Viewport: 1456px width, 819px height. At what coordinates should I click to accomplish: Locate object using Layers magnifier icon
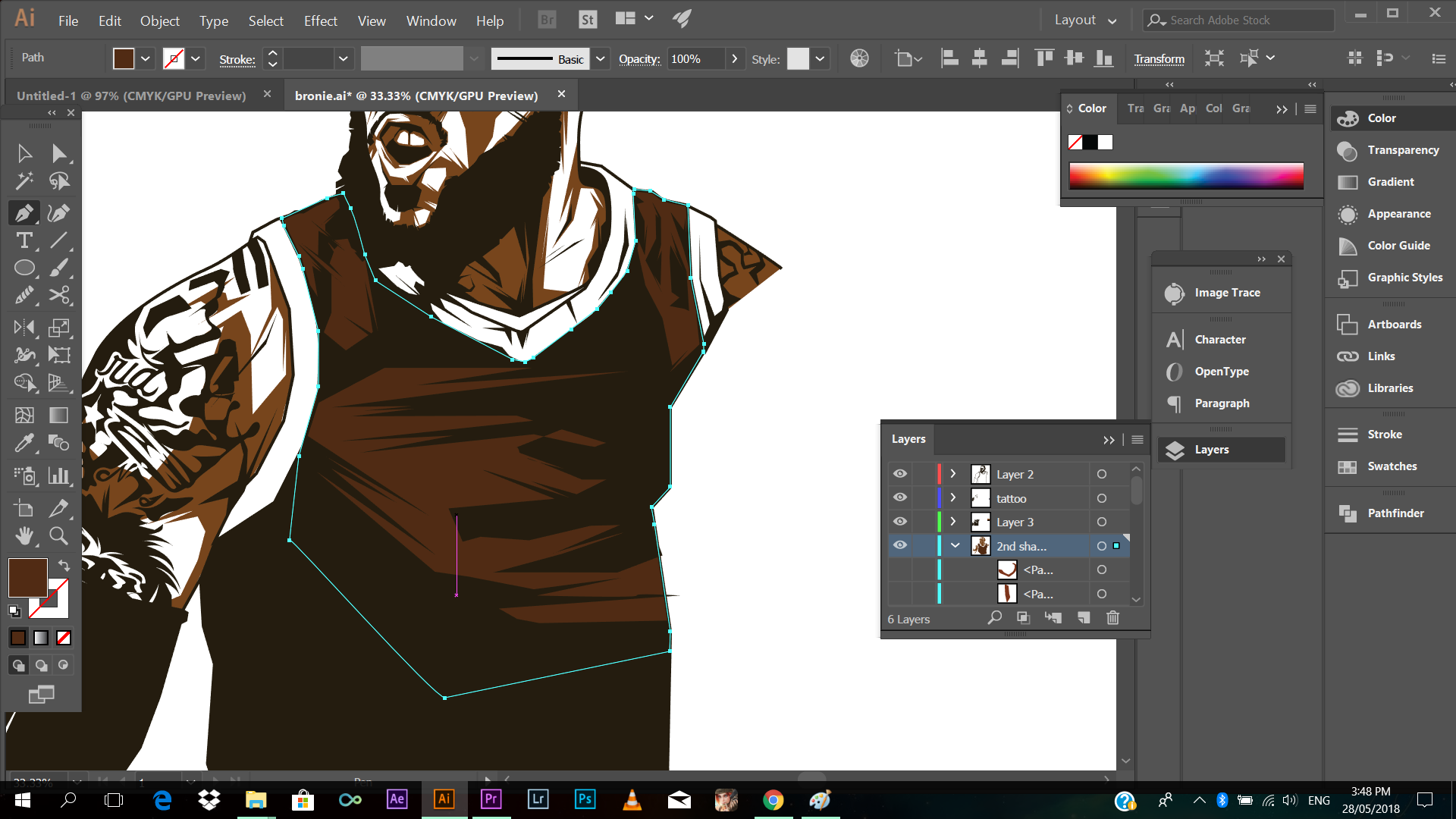coord(995,618)
